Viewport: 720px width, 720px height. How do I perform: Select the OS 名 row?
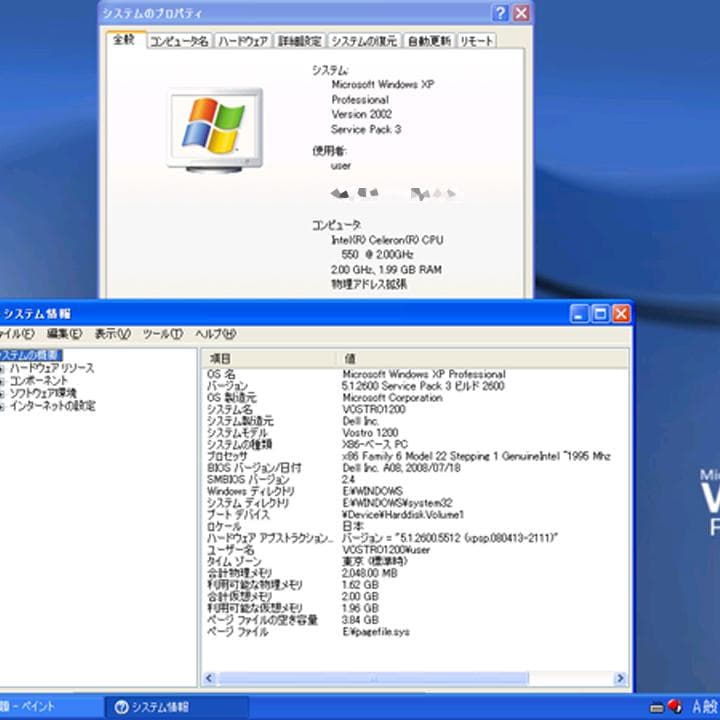pos(415,374)
